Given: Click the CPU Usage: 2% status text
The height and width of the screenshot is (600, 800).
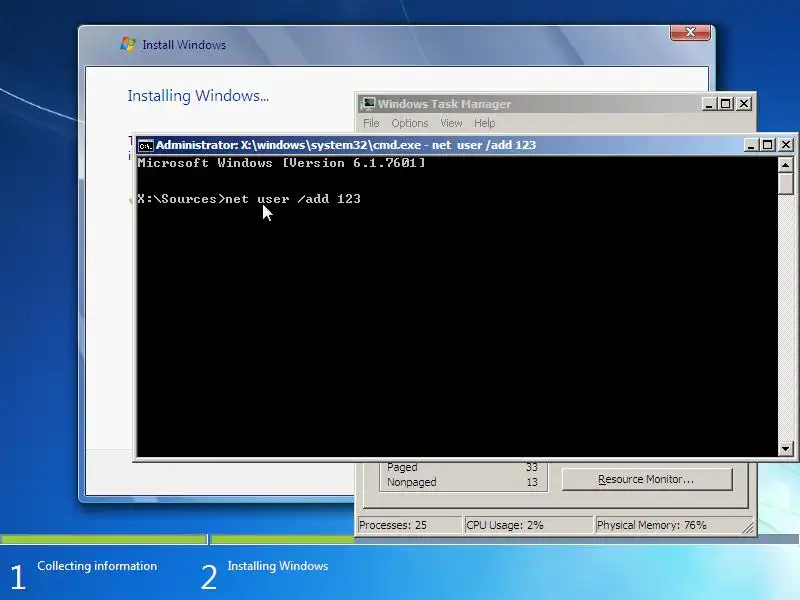Looking at the screenshot, I should coord(505,526).
